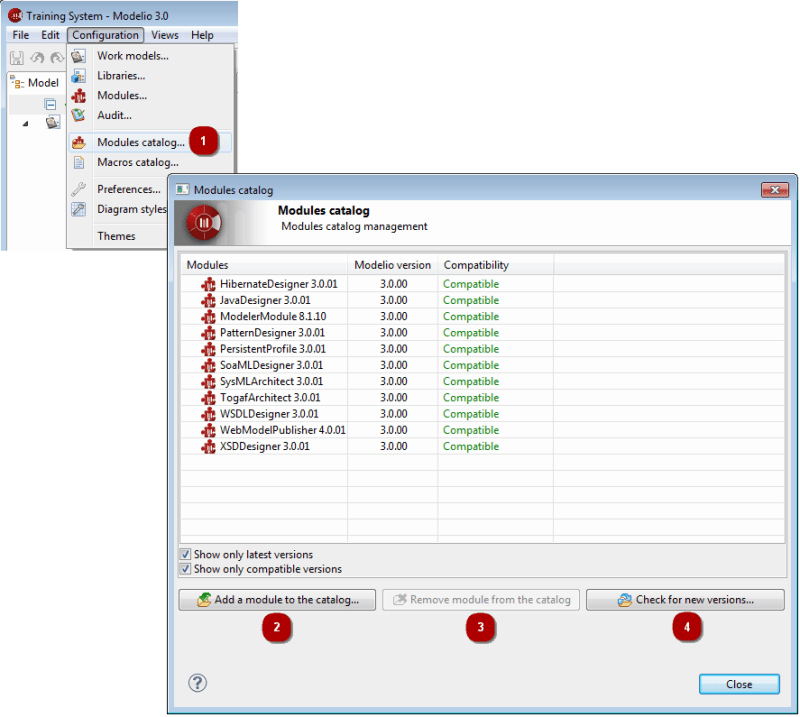
Task: Select Libraries... menu entry
Action: 121,76
